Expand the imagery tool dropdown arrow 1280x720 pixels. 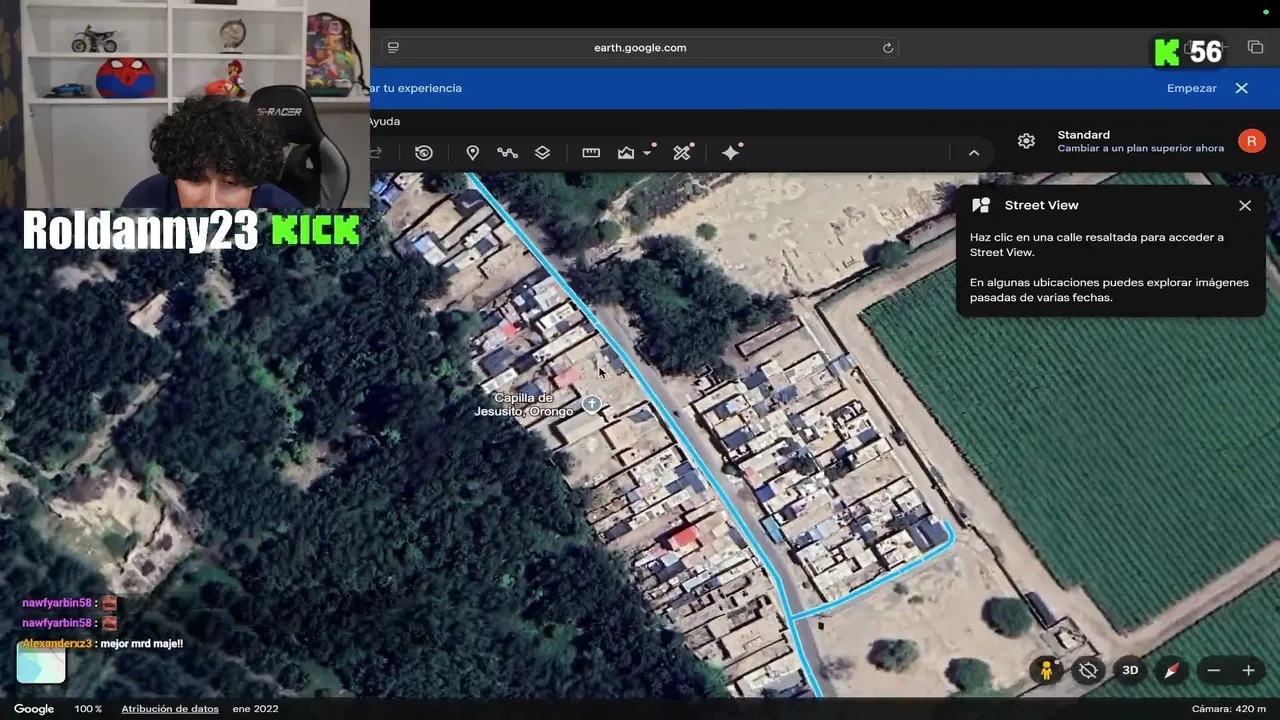tap(647, 153)
